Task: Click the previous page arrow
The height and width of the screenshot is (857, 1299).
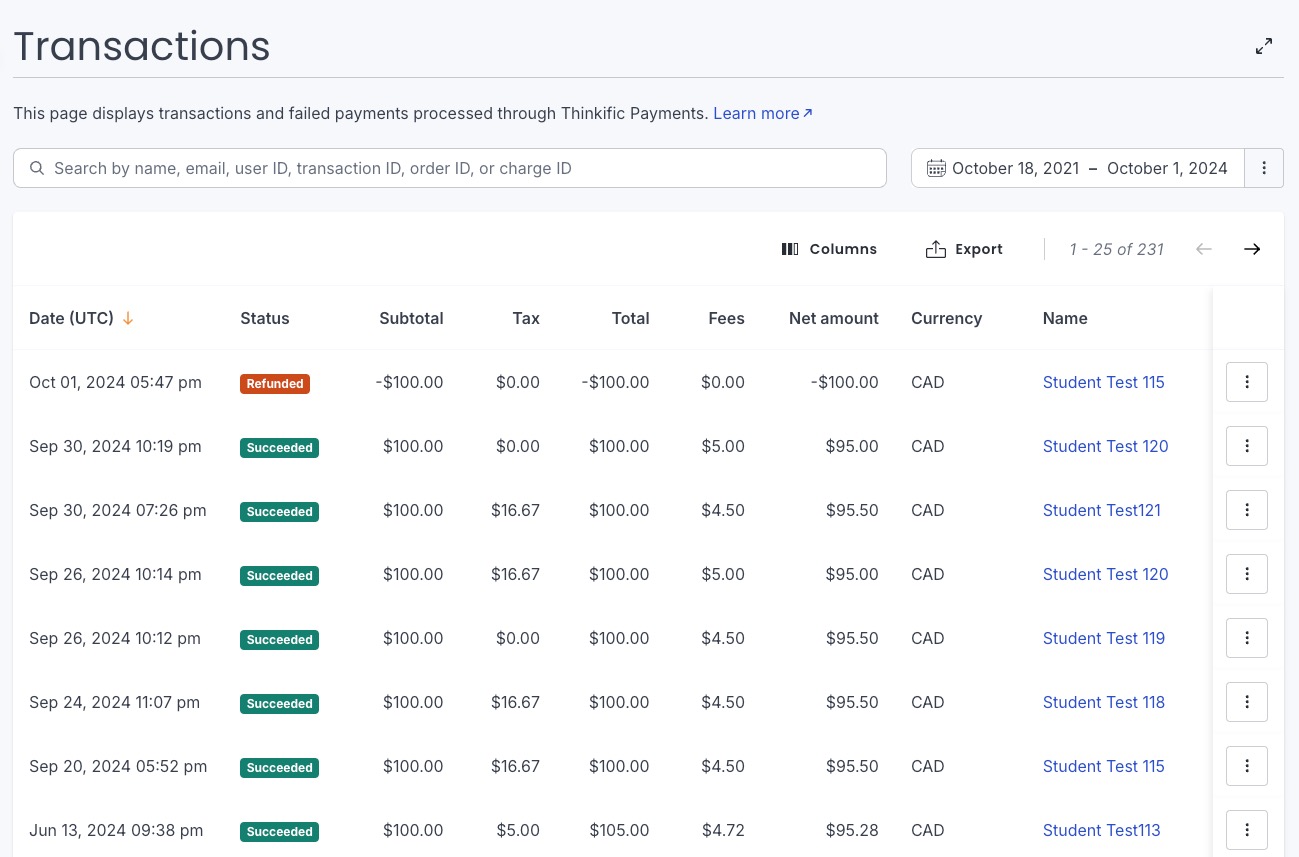Action: point(1204,249)
